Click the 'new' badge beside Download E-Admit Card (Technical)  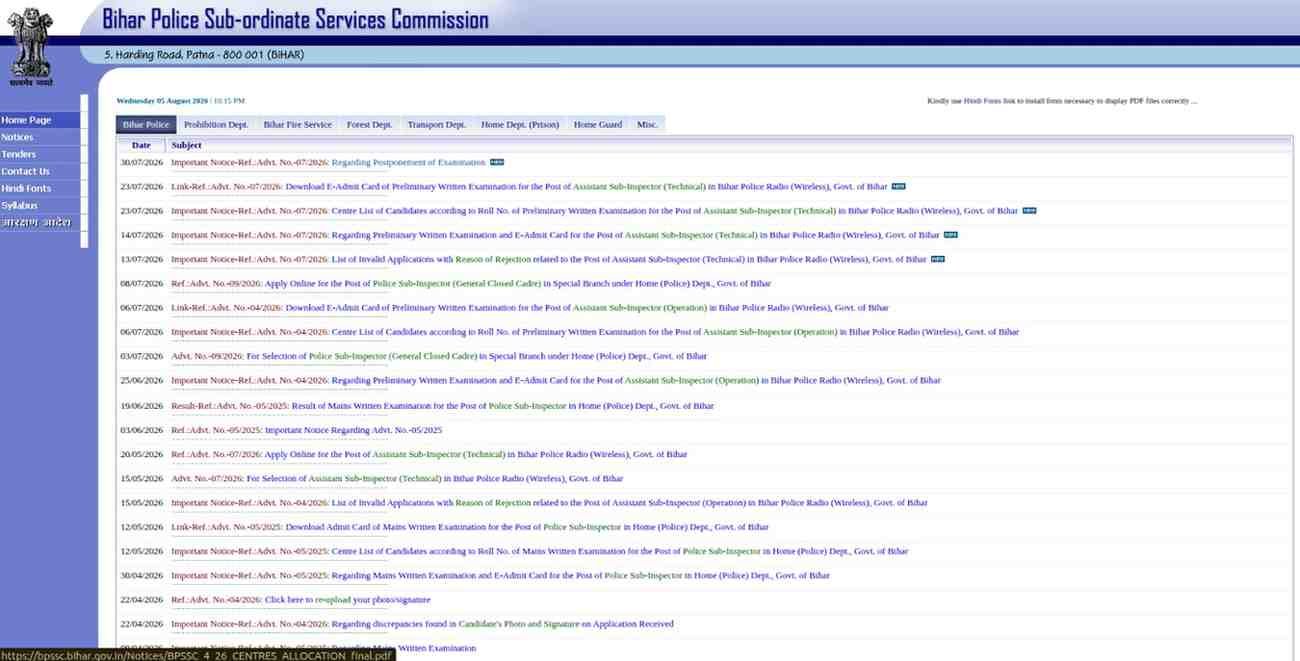898,186
